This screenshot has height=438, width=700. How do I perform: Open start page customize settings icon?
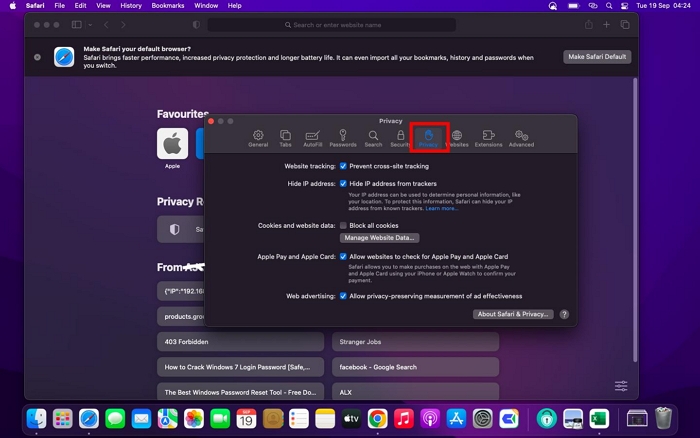[621, 386]
